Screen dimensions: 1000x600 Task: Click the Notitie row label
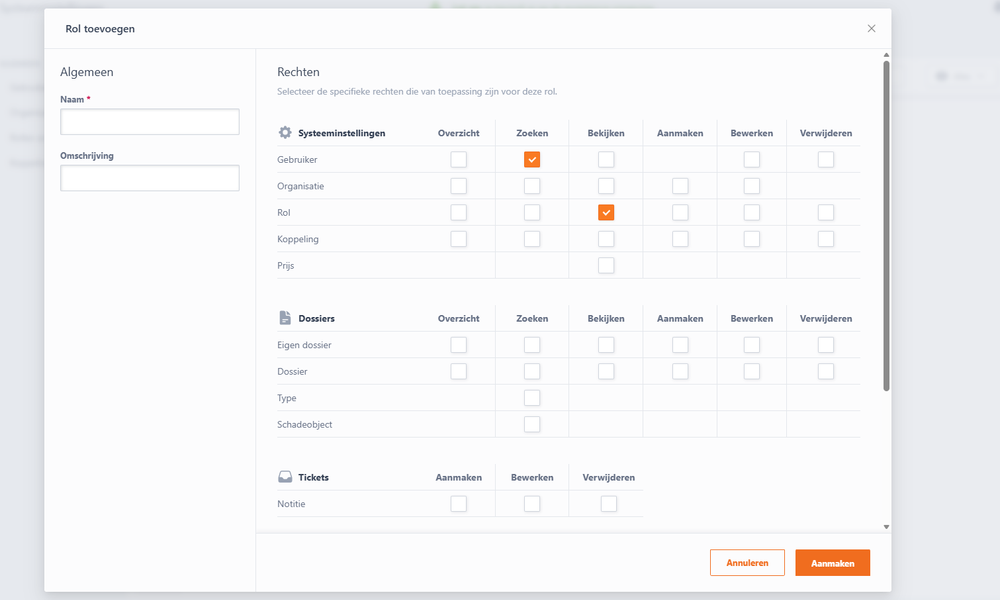pyautogui.click(x=291, y=504)
